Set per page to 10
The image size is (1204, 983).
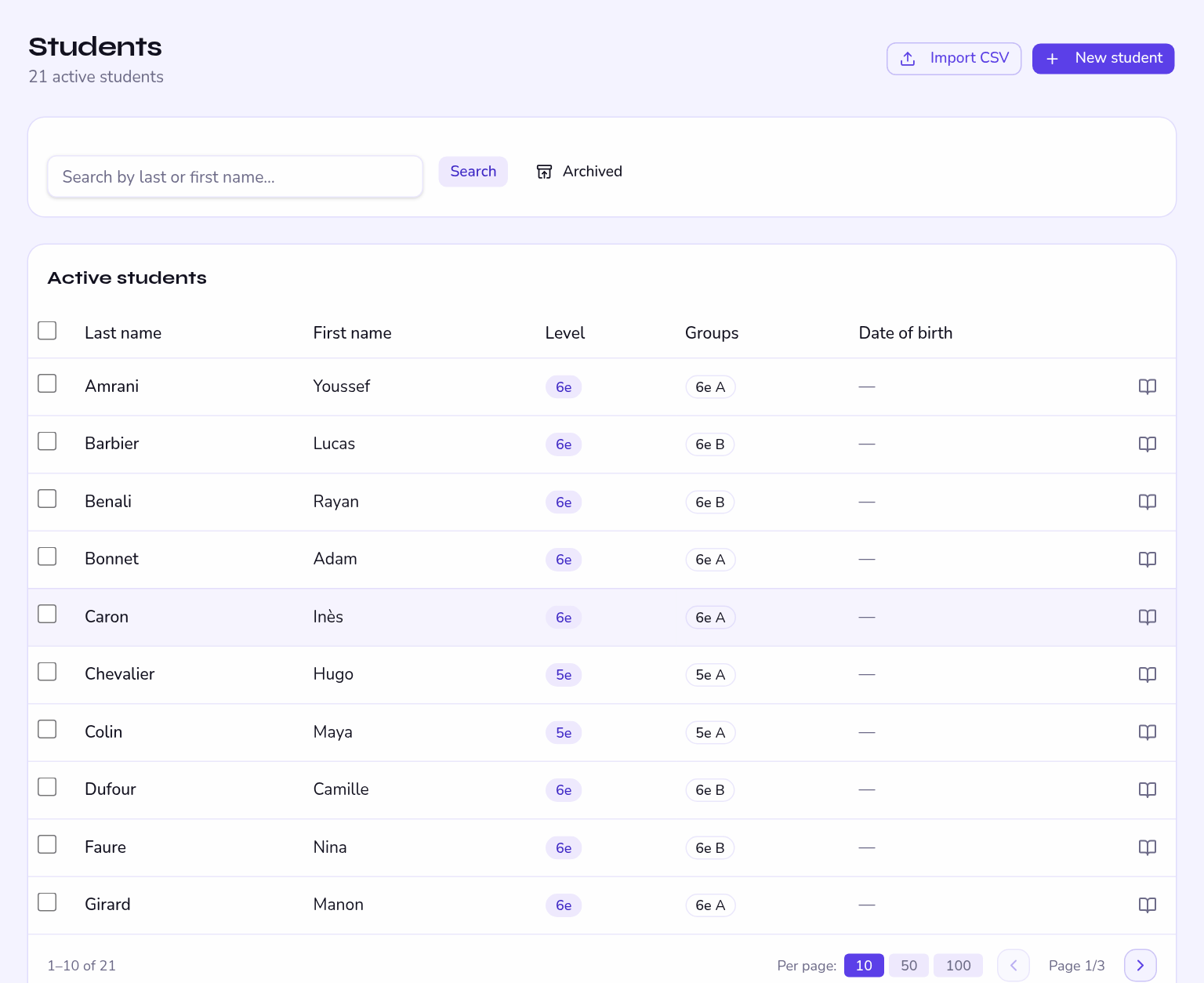click(864, 966)
